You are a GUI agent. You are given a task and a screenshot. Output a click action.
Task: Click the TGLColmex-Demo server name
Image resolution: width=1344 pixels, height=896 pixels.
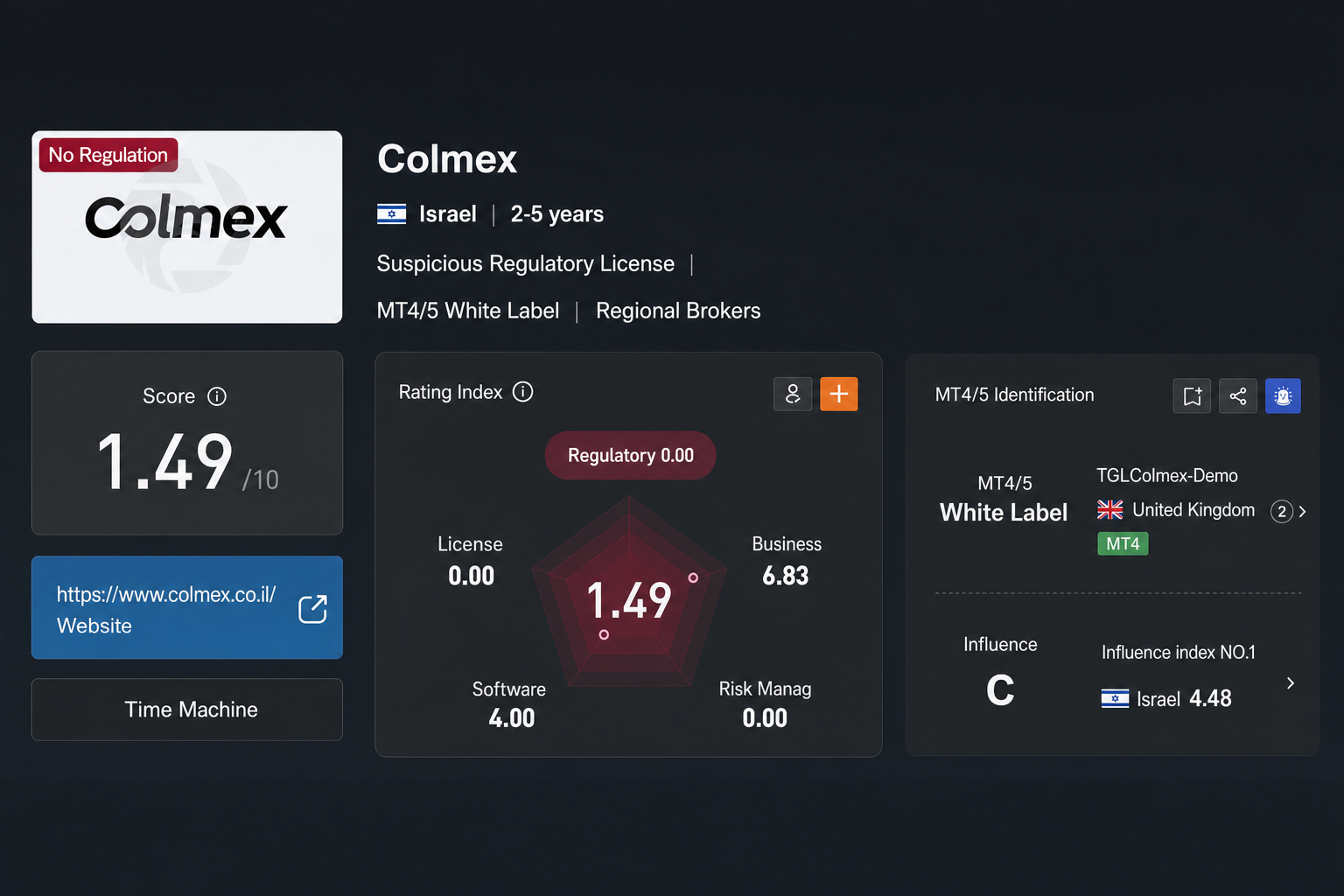[x=1167, y=475]
